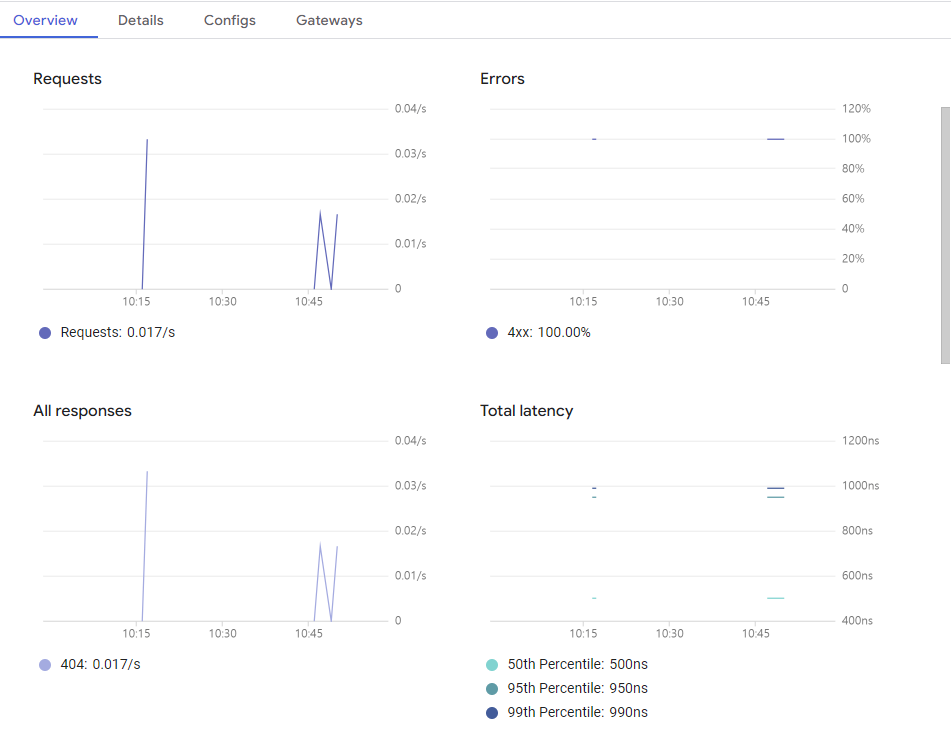Image resolution: width=951 pixels, height=752 pixels.
Task: Click the 0.03/s label on Requests chart
Action: click(x=411, y=153)
